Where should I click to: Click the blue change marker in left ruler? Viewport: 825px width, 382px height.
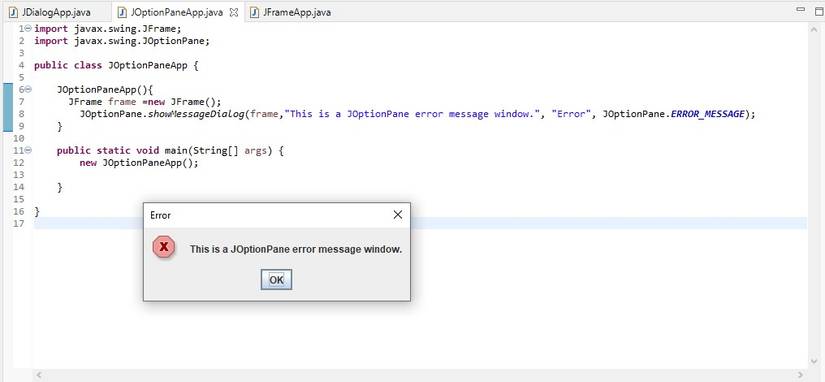click(7, 107)
